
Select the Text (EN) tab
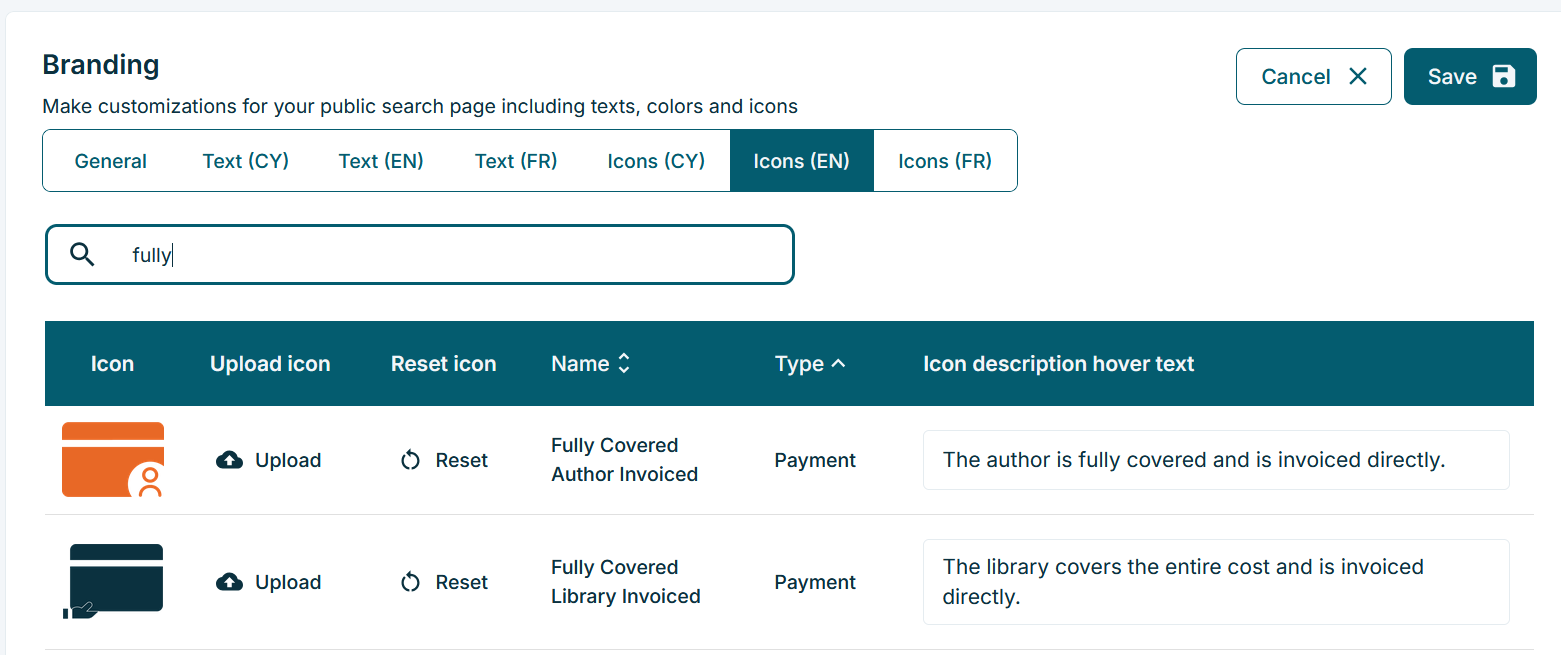[x=381, y=161]
